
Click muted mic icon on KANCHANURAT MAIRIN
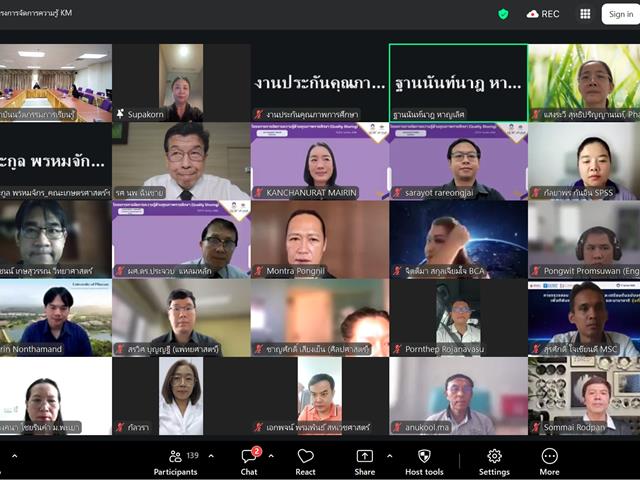[259, 193]
